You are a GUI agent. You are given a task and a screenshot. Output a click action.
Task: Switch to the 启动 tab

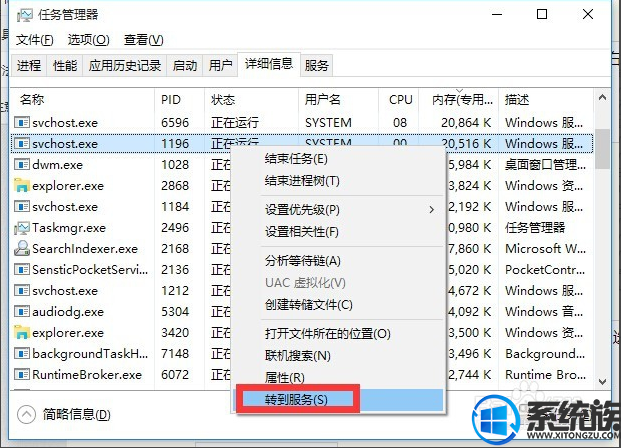pos(185,65)
